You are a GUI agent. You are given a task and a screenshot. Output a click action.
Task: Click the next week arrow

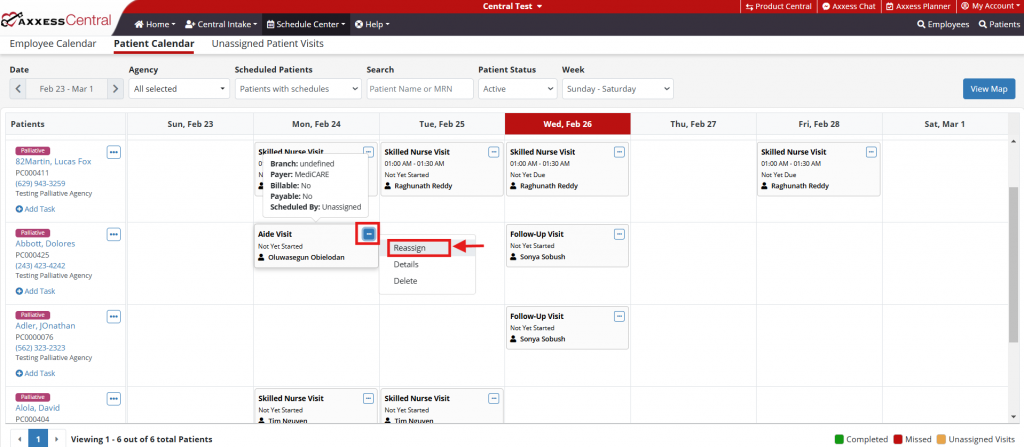click(x=115, y=89)
